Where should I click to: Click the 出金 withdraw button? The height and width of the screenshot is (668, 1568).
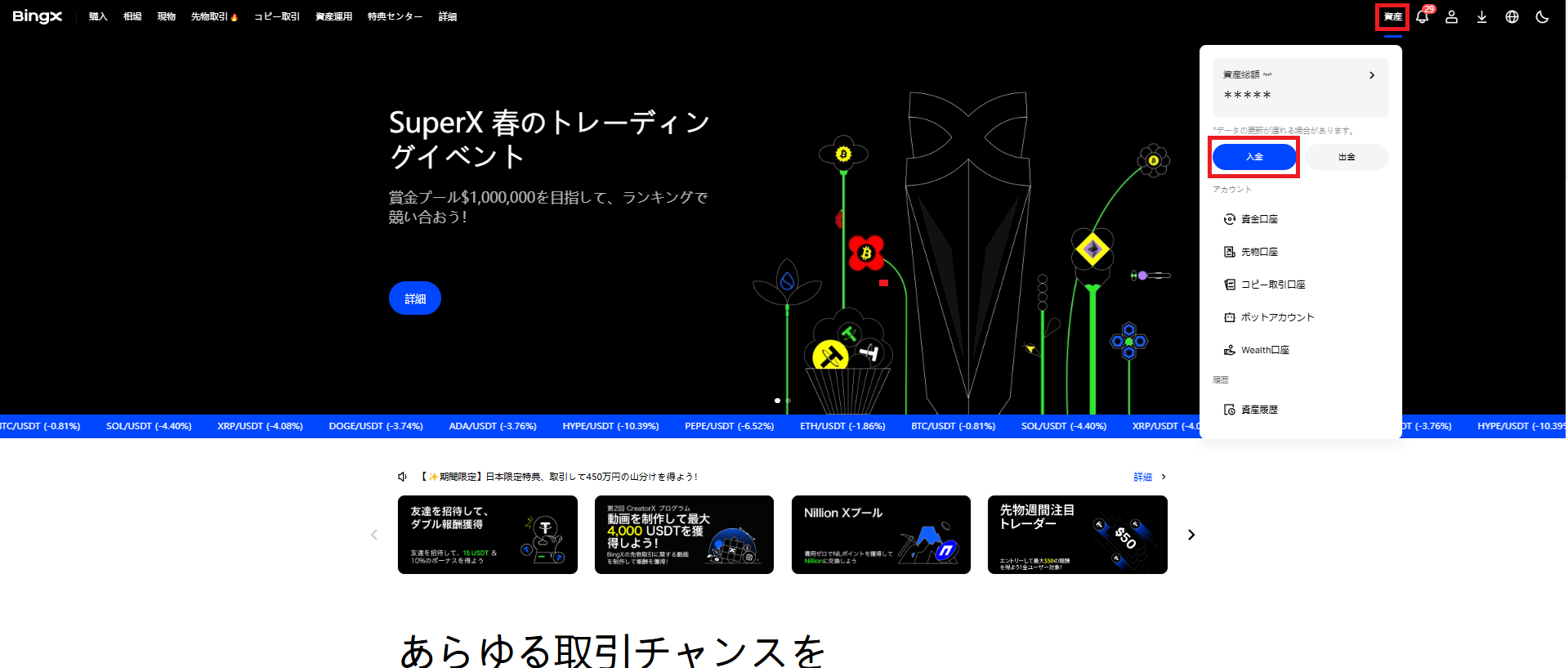point(1347,157)
